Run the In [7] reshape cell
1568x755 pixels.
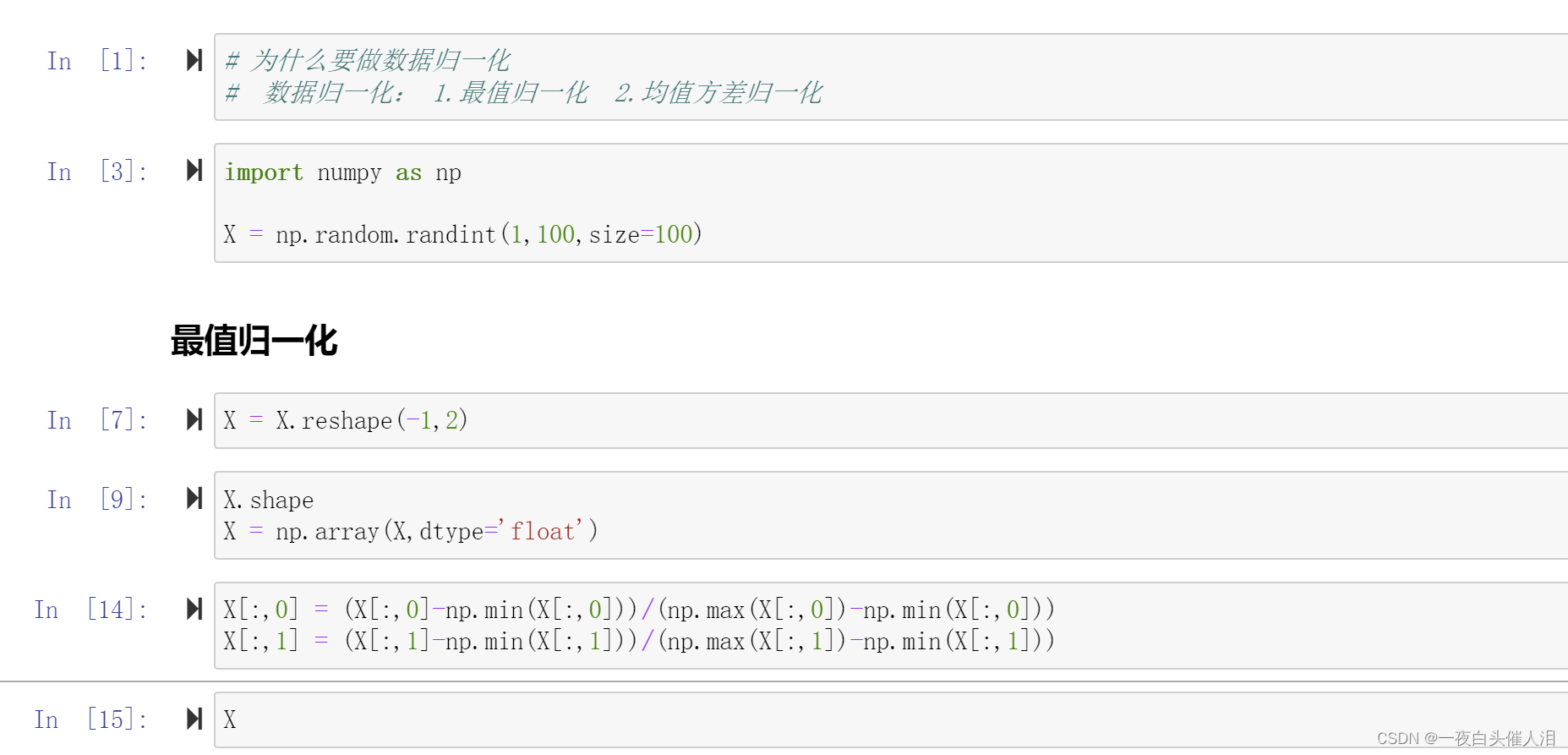[194, 419]
